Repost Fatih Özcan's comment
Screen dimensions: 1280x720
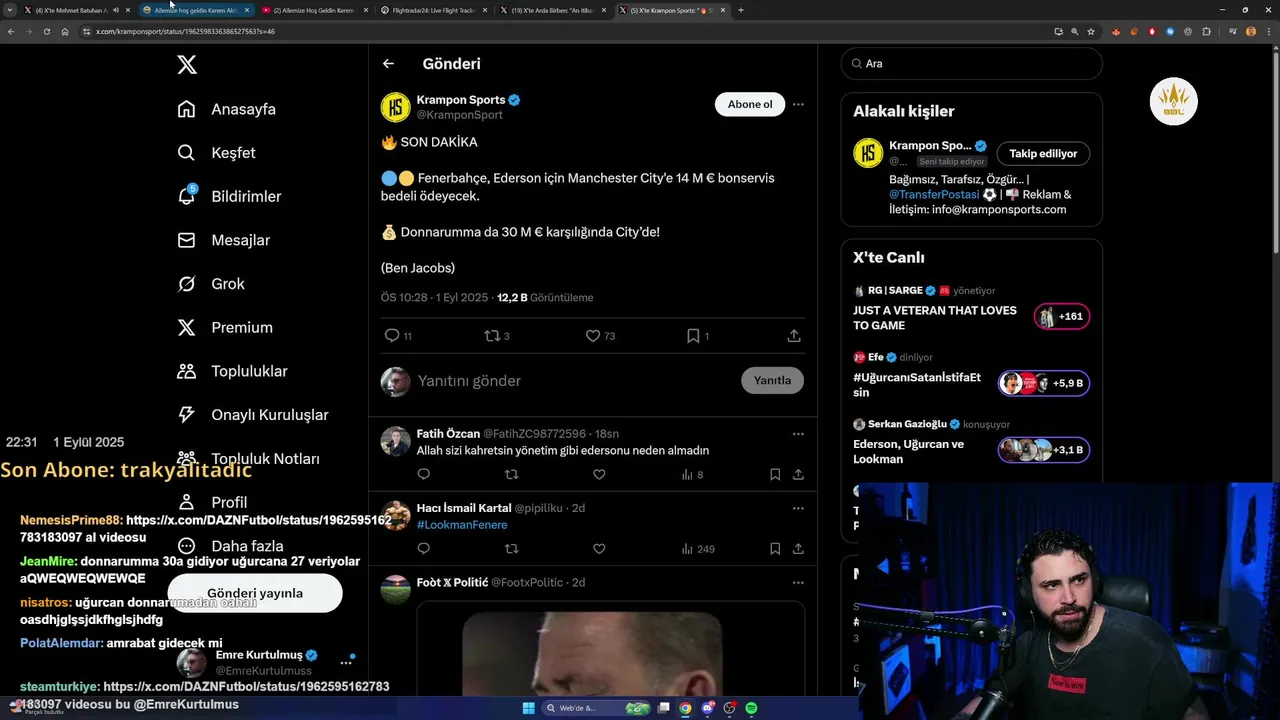pyautogui.click(x=512, y=475)
